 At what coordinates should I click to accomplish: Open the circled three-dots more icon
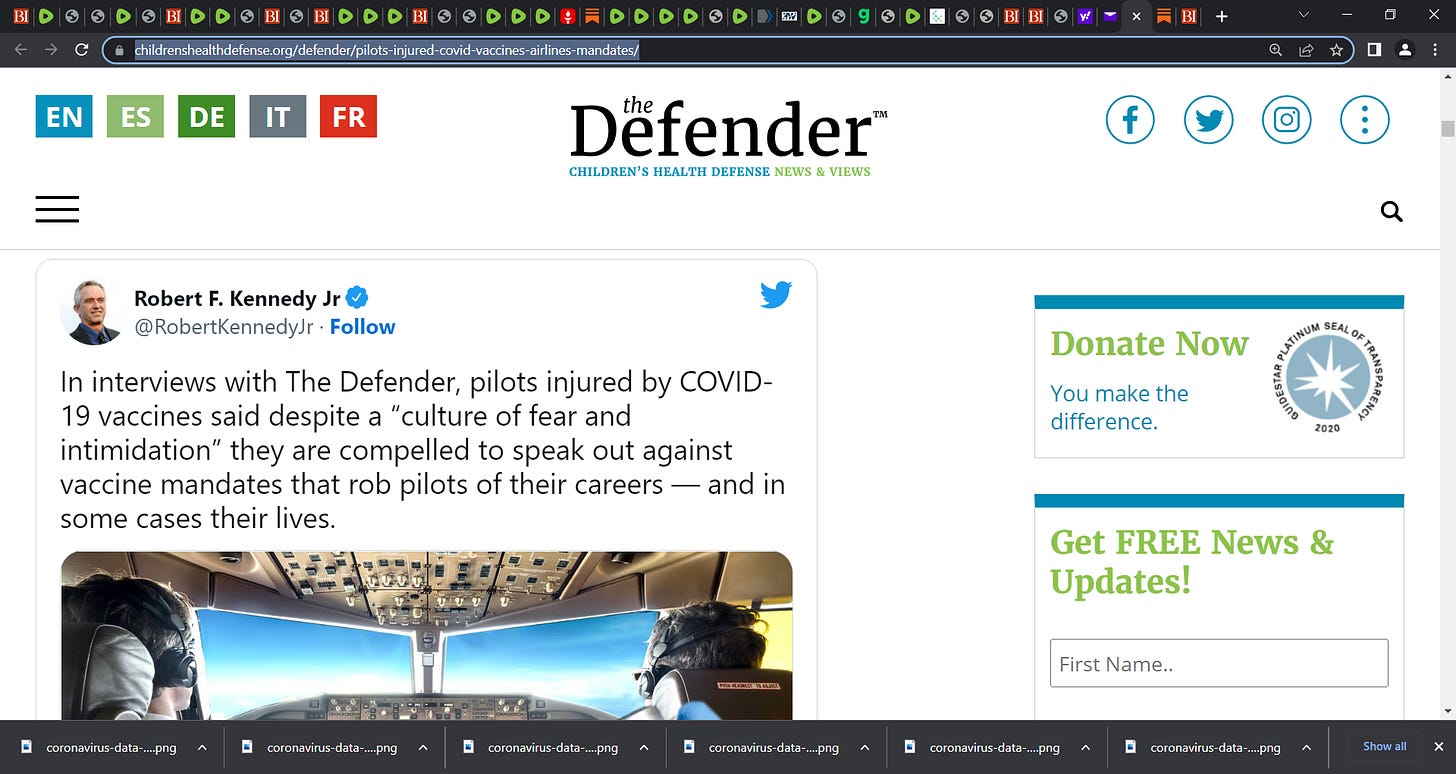1364,120
